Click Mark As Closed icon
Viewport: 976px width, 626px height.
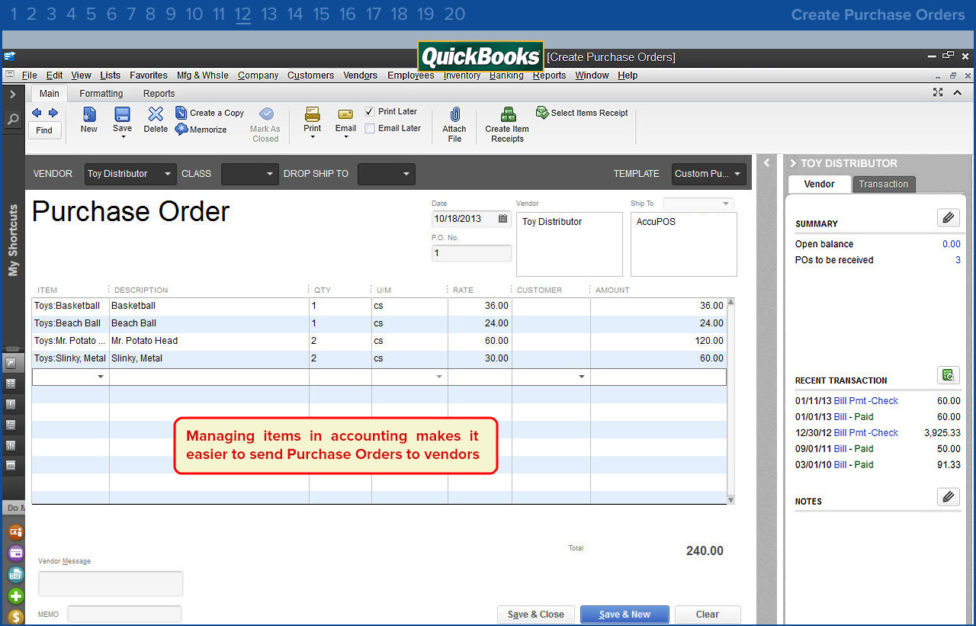(266, 114)
